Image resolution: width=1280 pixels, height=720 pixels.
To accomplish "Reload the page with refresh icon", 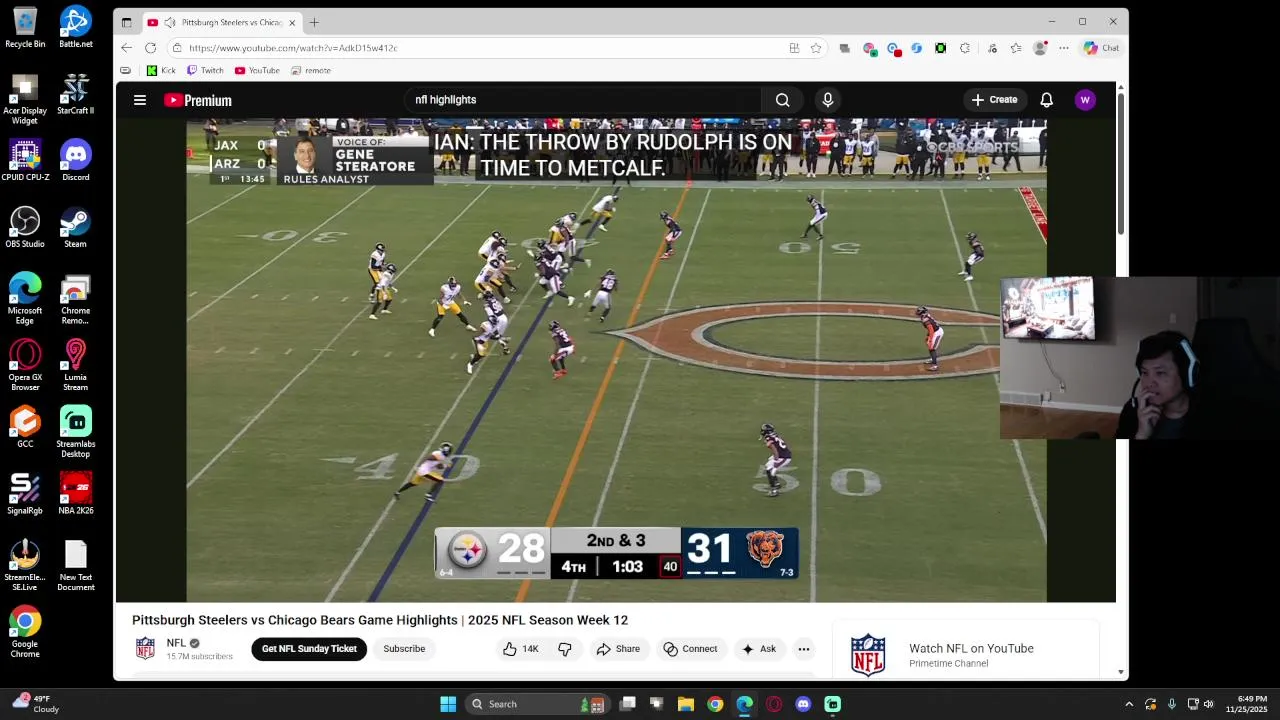I will point(150,48).
